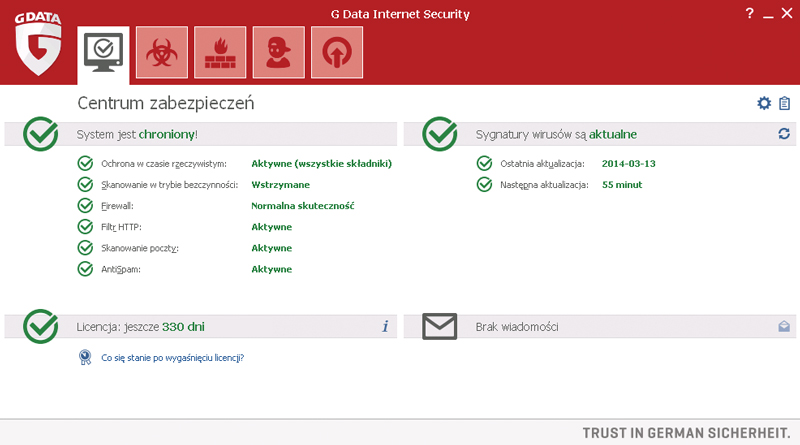Image resolution: width=800 pixels, height=445 pixels.
Task: Click the 'System jest chroniony' checkmark icon
Action: click(40, 134)
